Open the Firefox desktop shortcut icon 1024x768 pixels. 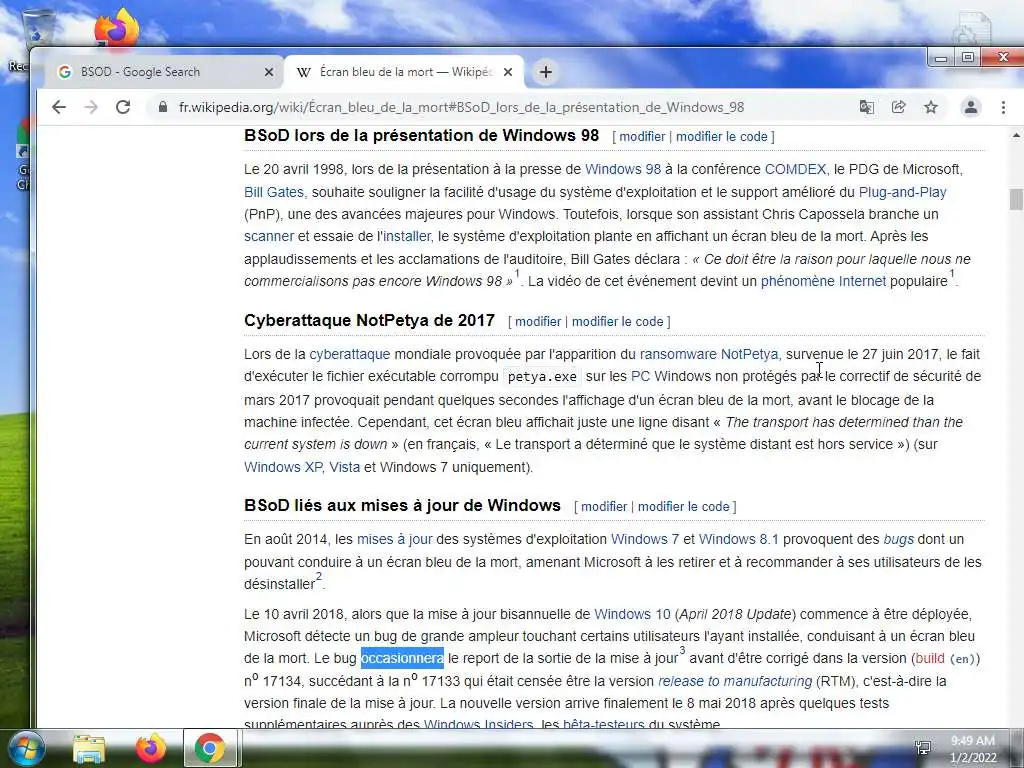(x=116, y=27)
